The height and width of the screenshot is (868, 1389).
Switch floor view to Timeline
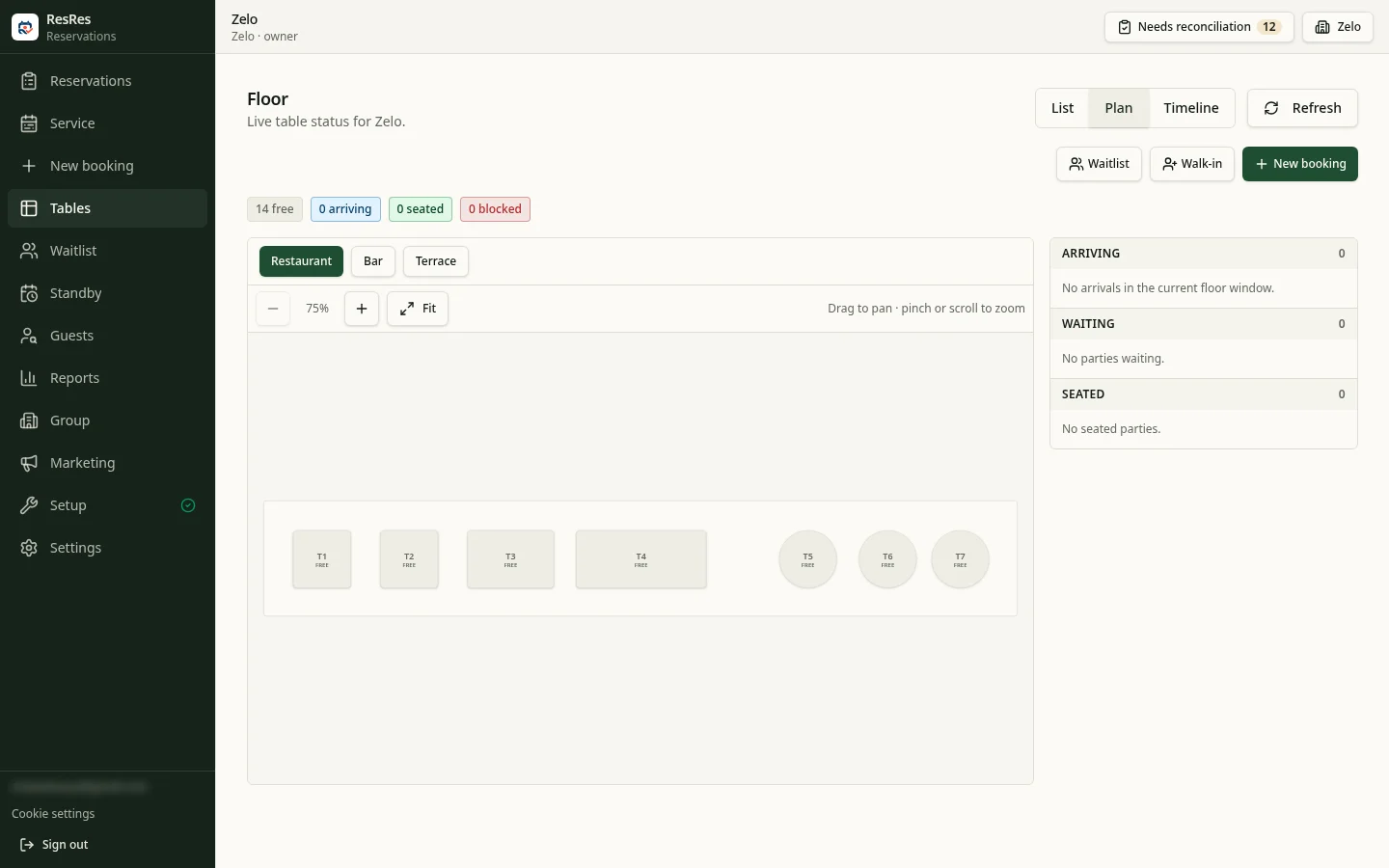pos(1191,108)
